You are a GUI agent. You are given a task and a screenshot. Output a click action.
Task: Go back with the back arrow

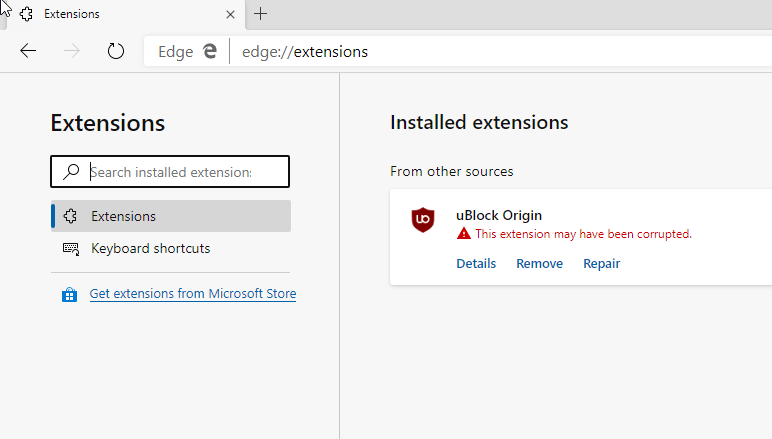(x=28, y=51)
